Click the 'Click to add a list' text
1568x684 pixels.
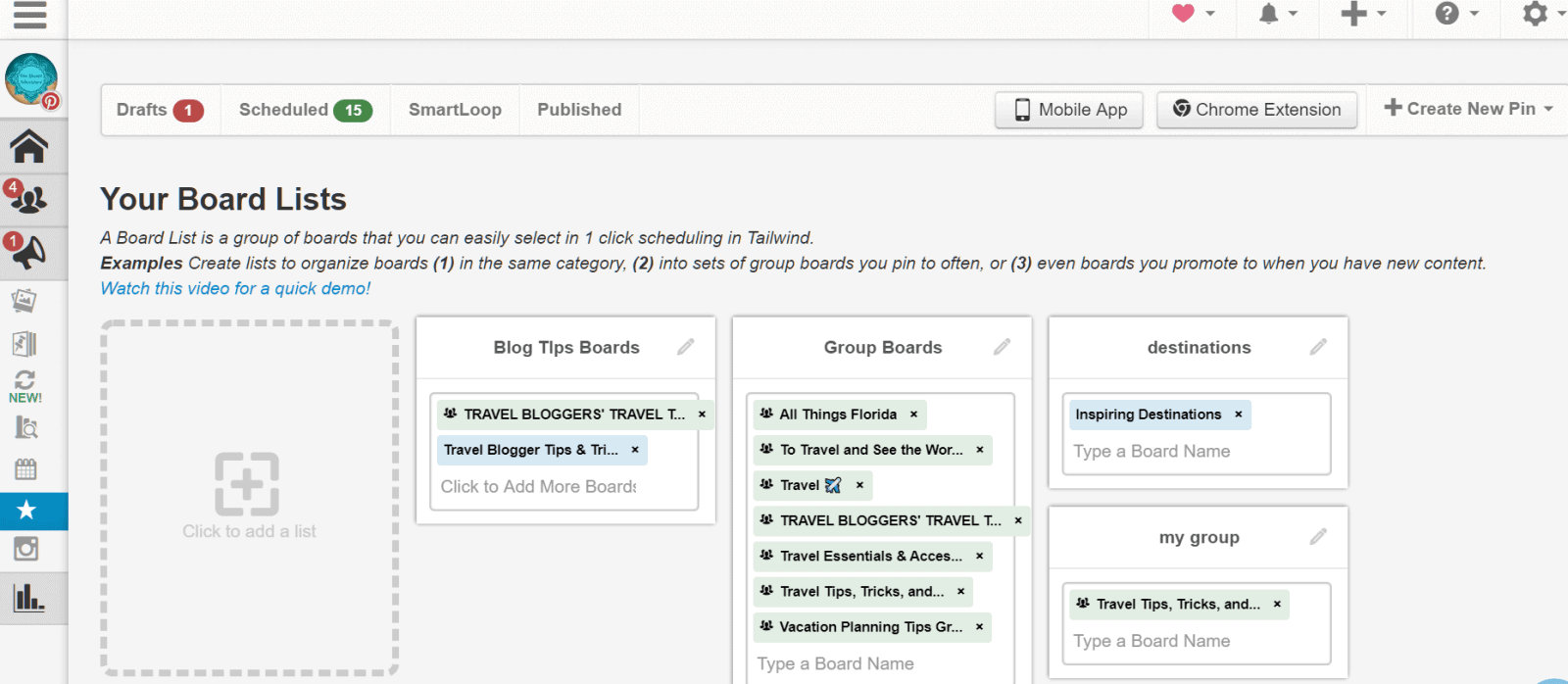click(249, 531)
